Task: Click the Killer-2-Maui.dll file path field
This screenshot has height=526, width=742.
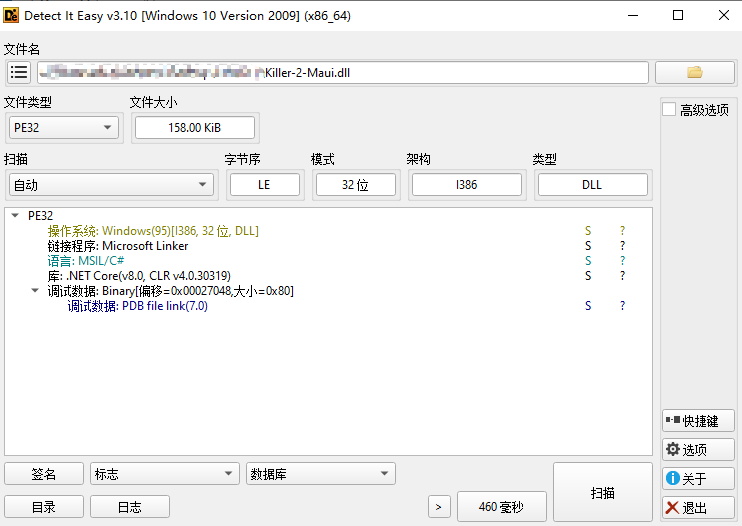Action: [343, 72]
